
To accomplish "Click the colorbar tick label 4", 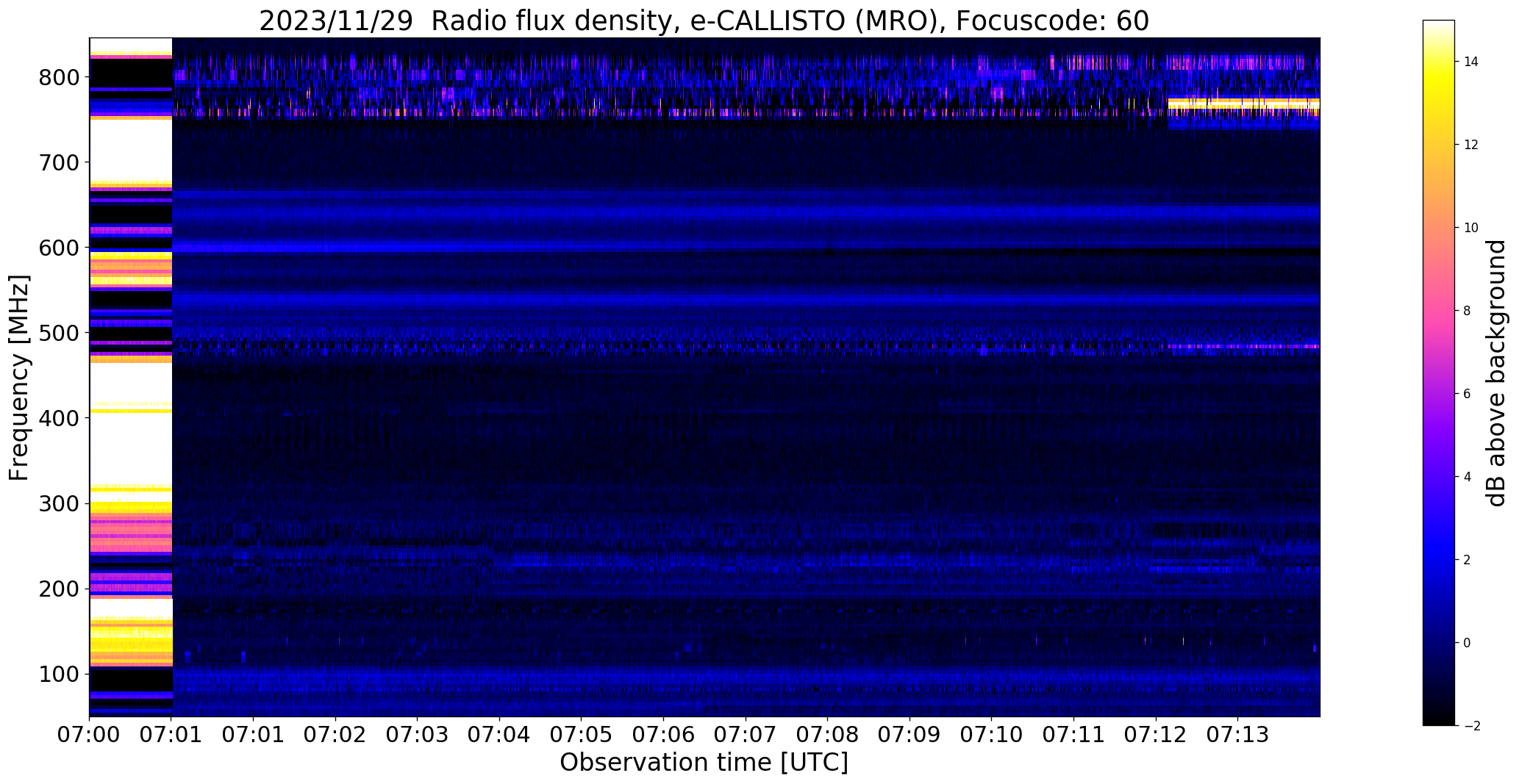I will coord(1468,477).
